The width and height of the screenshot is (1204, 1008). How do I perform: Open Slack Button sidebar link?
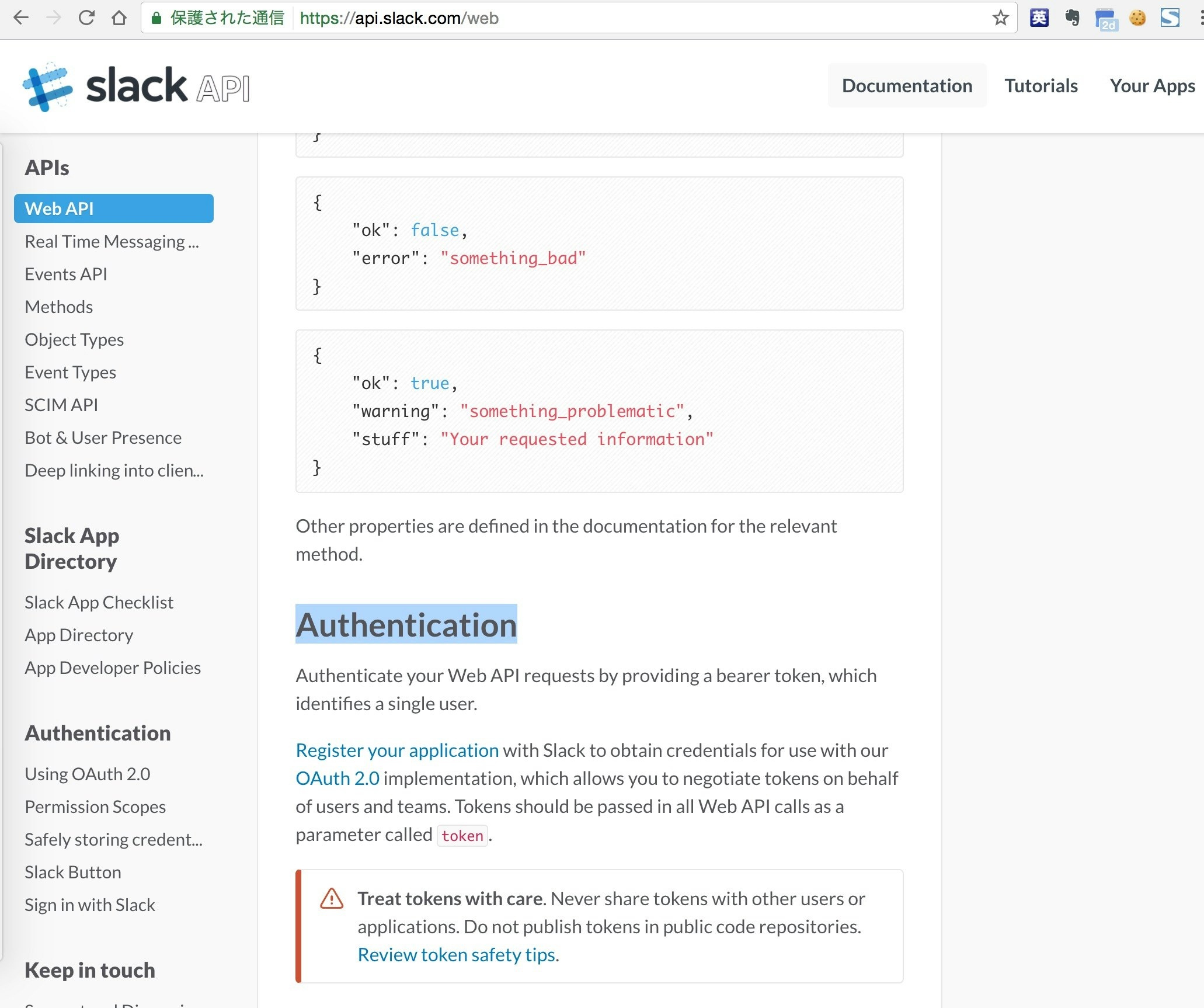coord(73,872)
